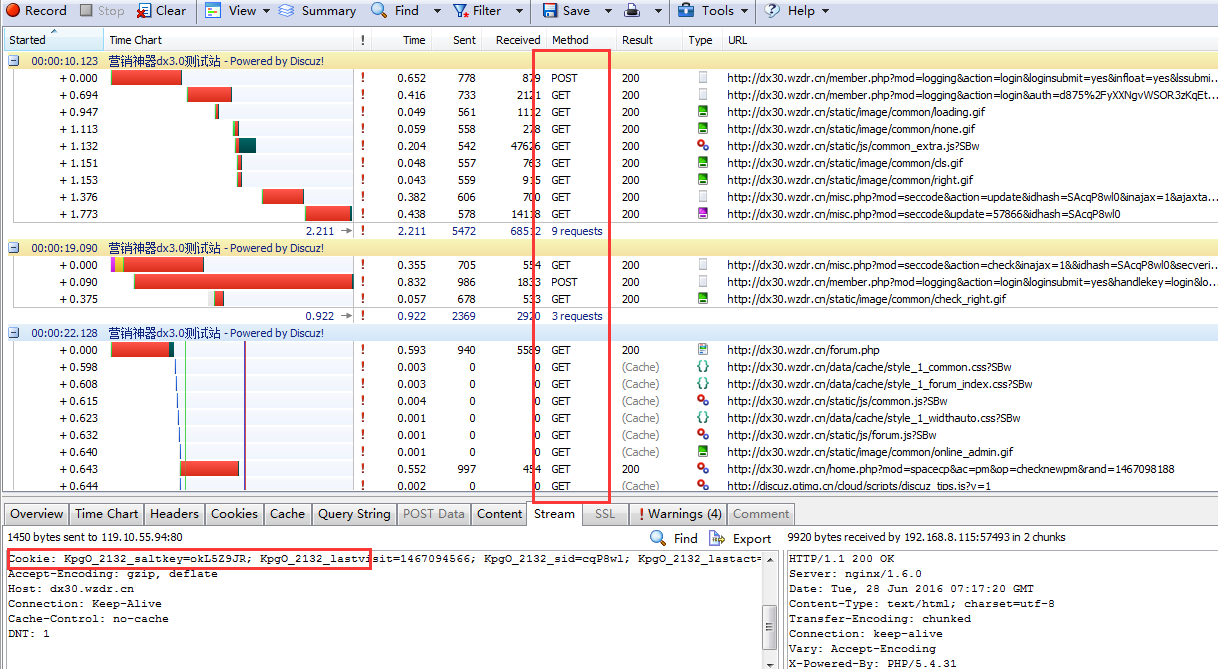Collapse the 00:00:10.123 page group
This screenshot has height=669, width=1218.
pyautogui.click(x=14, y=61)
